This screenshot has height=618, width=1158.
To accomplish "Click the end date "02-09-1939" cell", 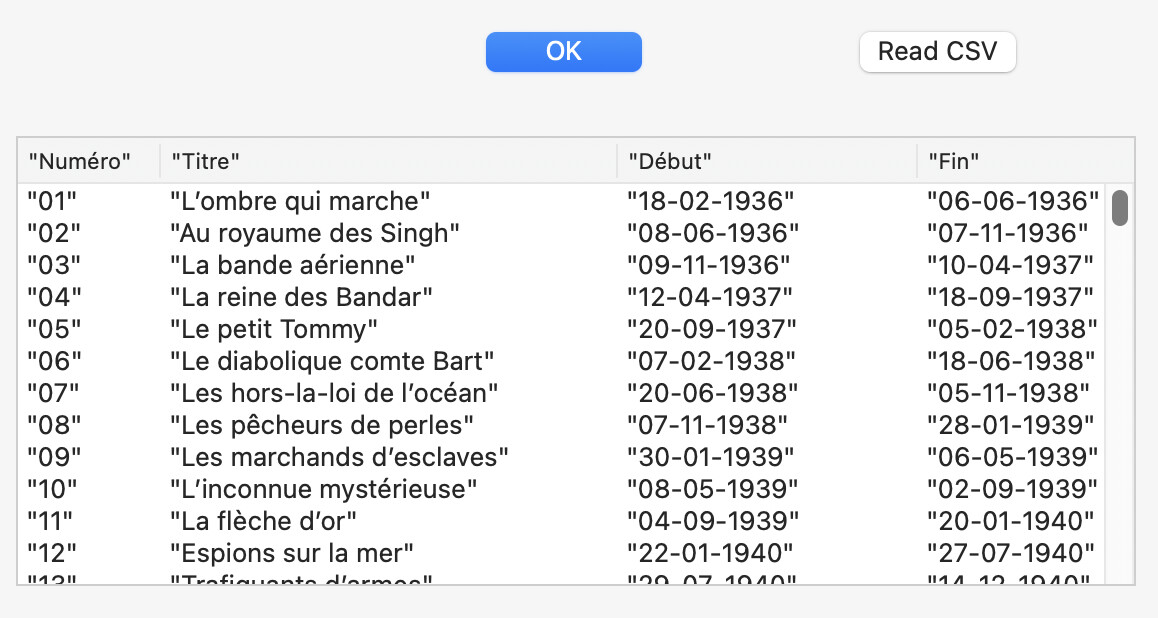I will (1012, 489).
